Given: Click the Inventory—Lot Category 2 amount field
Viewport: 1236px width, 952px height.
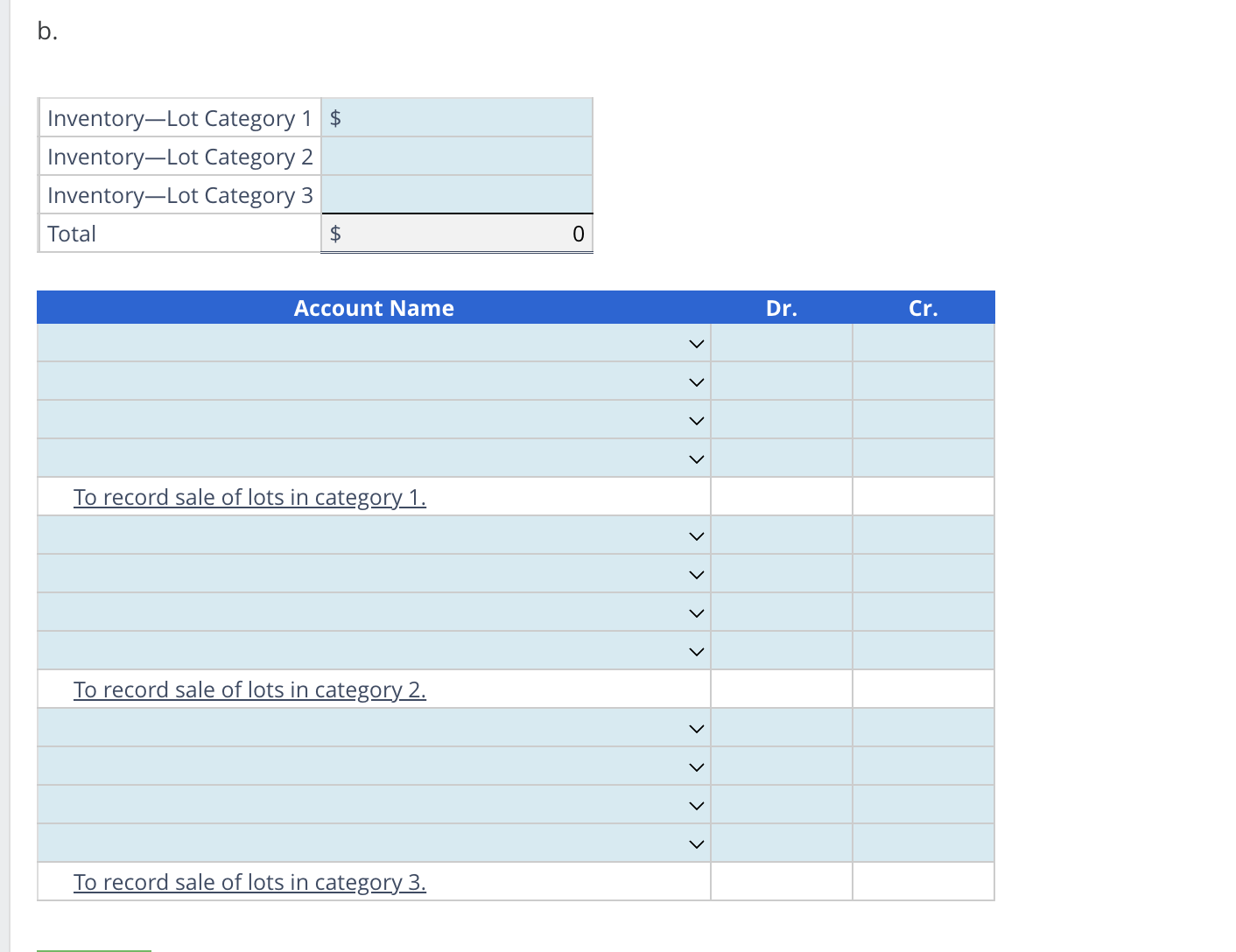Looking at the screenshot, I should [x=457, y=157].
